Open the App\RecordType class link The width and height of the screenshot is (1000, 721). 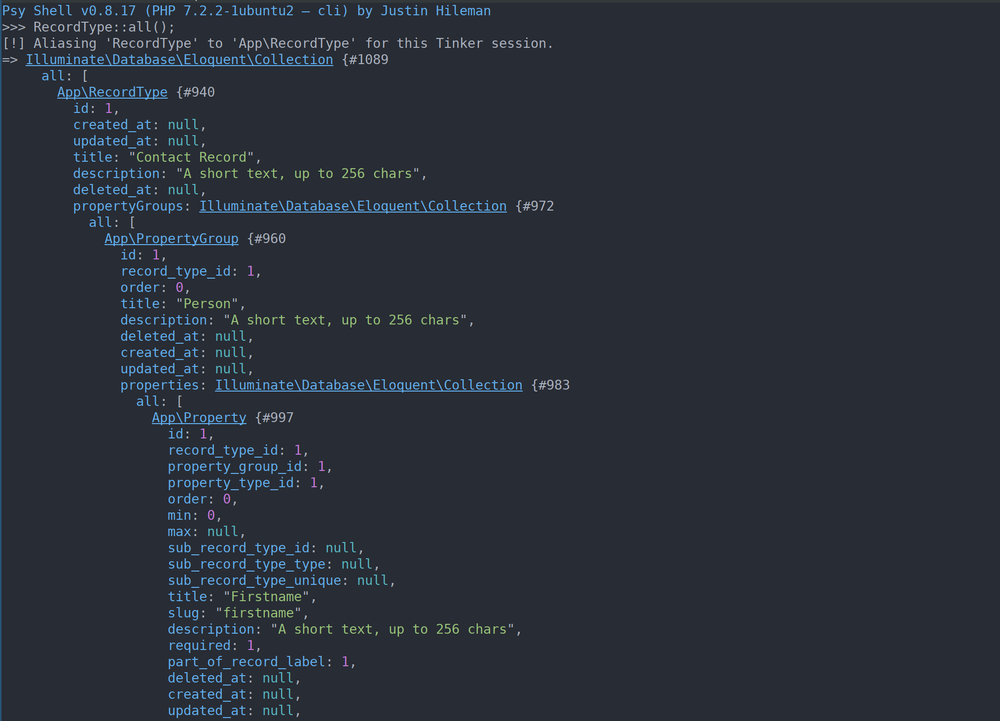[112, 92]
